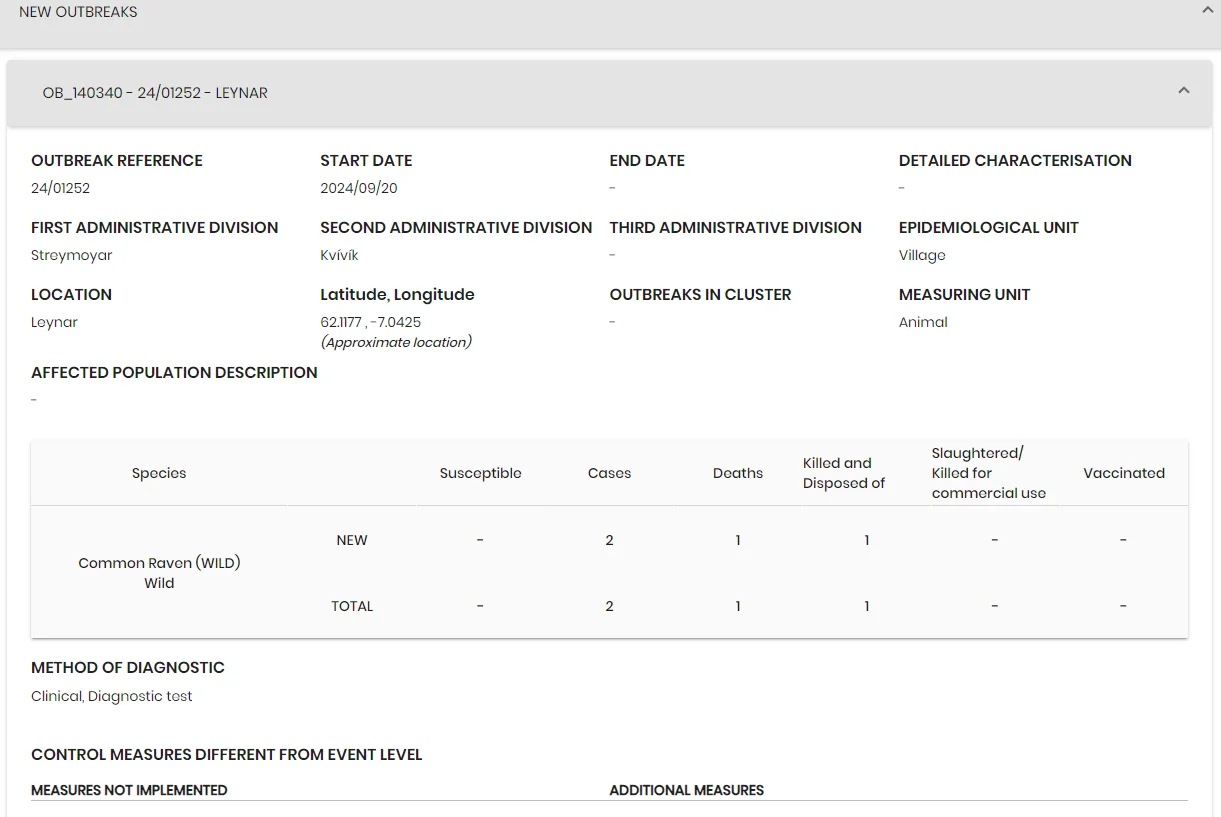Click the Slaughtered/Killed for commercial use header
The width and height of the screenshot is (1221, 817).
pos(989,473)
